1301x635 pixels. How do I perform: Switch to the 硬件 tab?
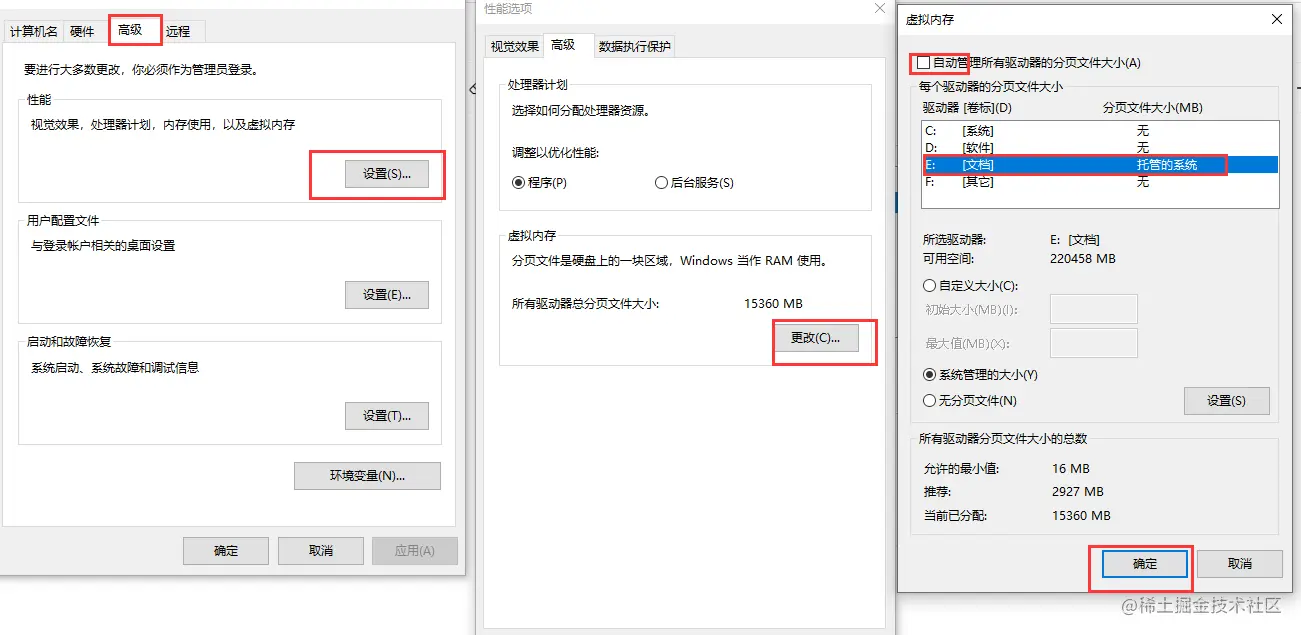coord(82,31)
